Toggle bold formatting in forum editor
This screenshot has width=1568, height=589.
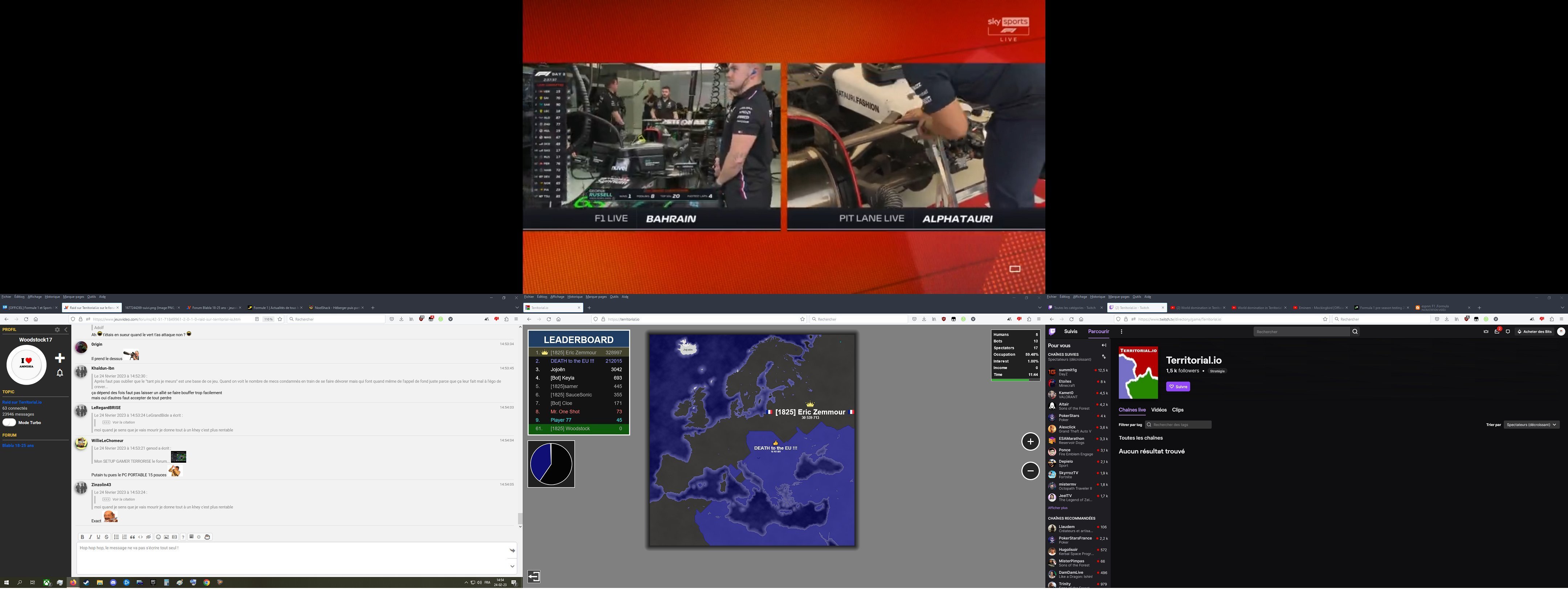click(83, 537)
